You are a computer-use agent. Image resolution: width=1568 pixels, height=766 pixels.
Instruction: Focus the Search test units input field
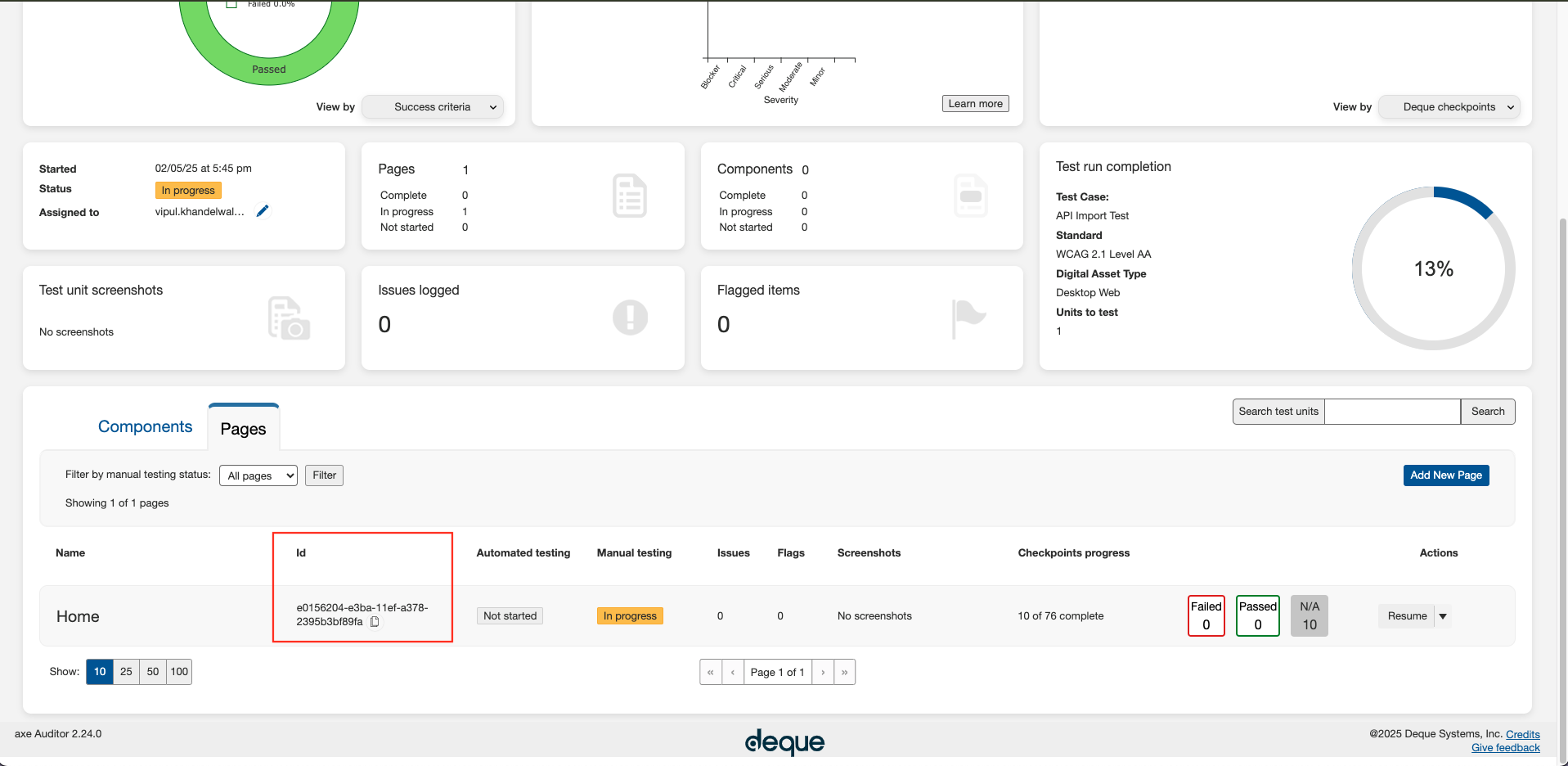[1392, 412]
